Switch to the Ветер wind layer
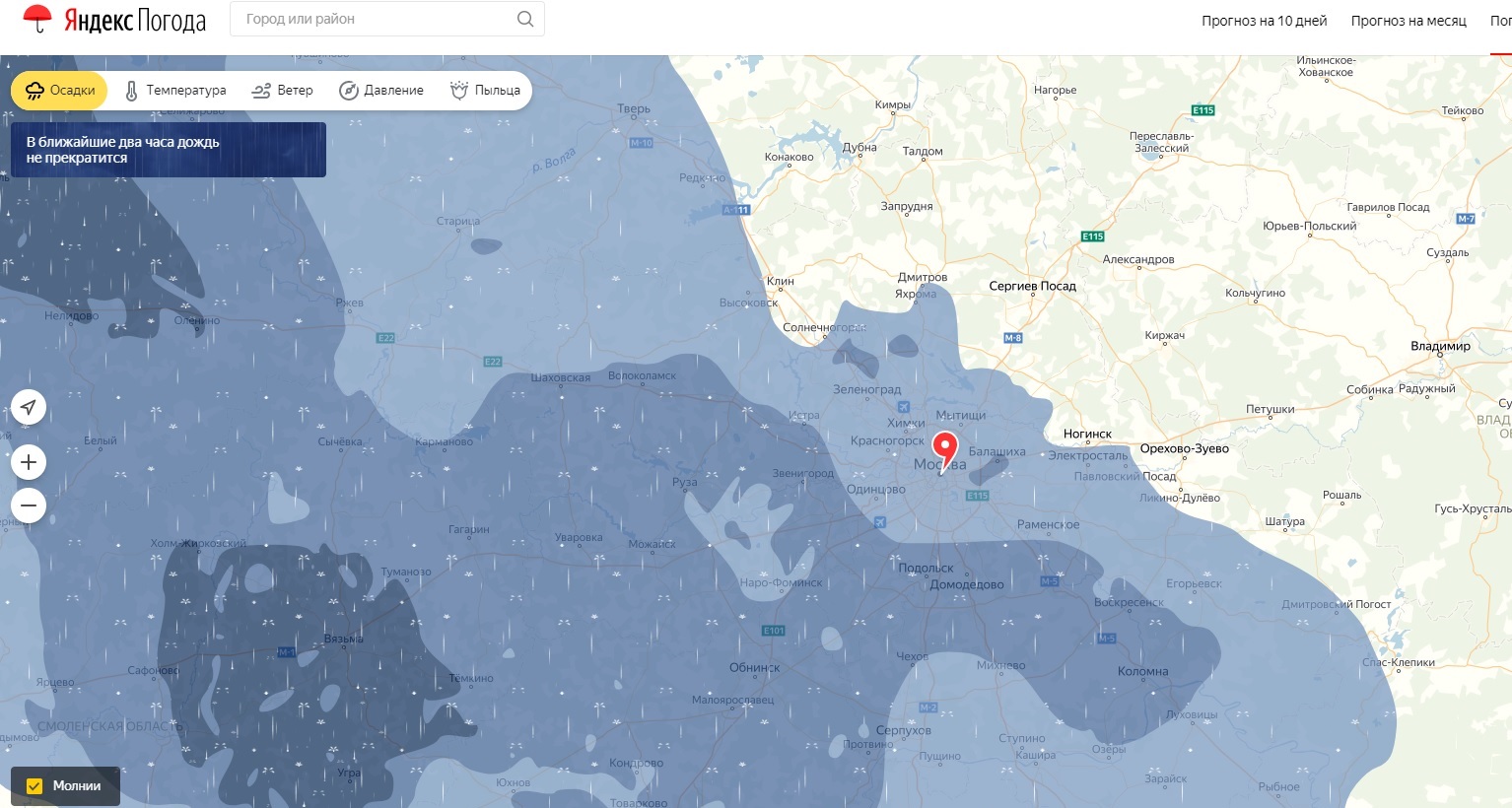Screen dimensions: 1512x808 click(x=283, y=91)
